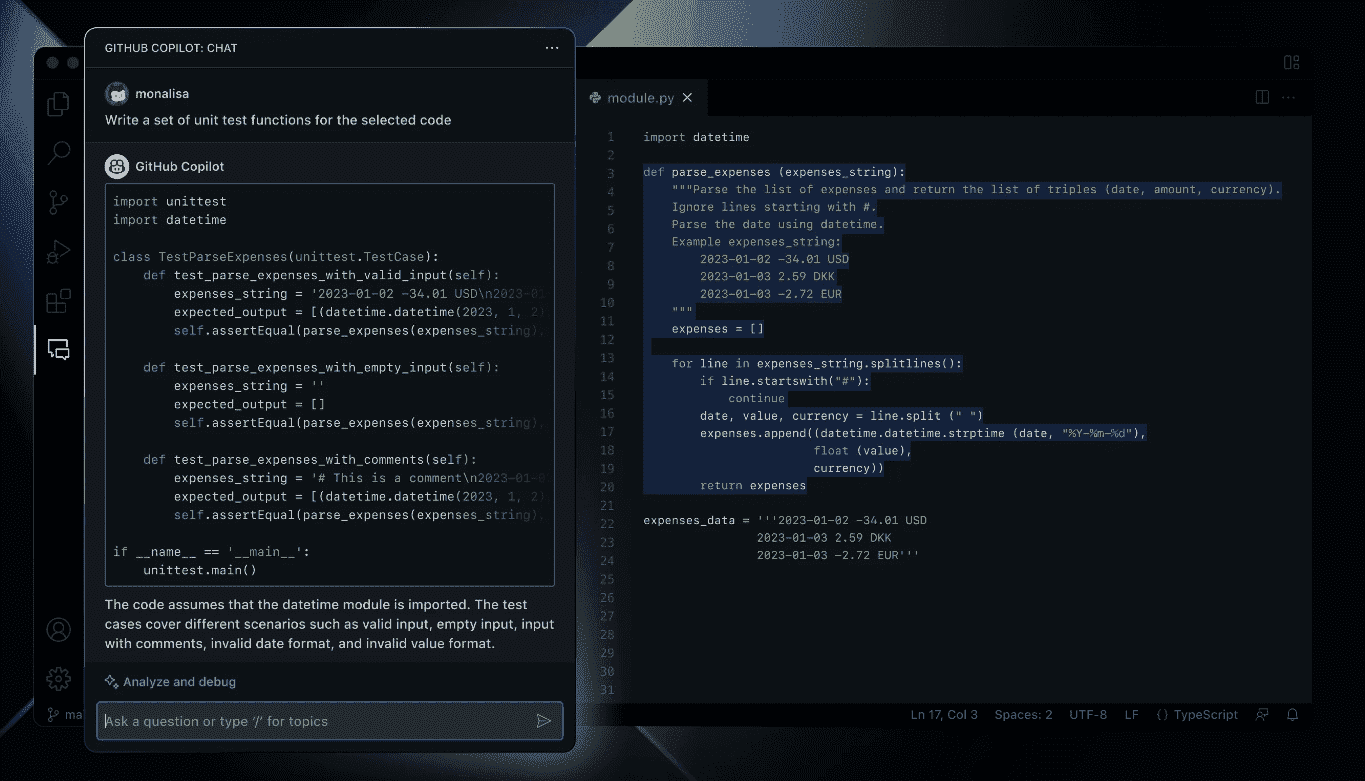This screenshot has height=781, width=1365.
Task: Open the Run and Debug view
Action: (x=59, y=251)
